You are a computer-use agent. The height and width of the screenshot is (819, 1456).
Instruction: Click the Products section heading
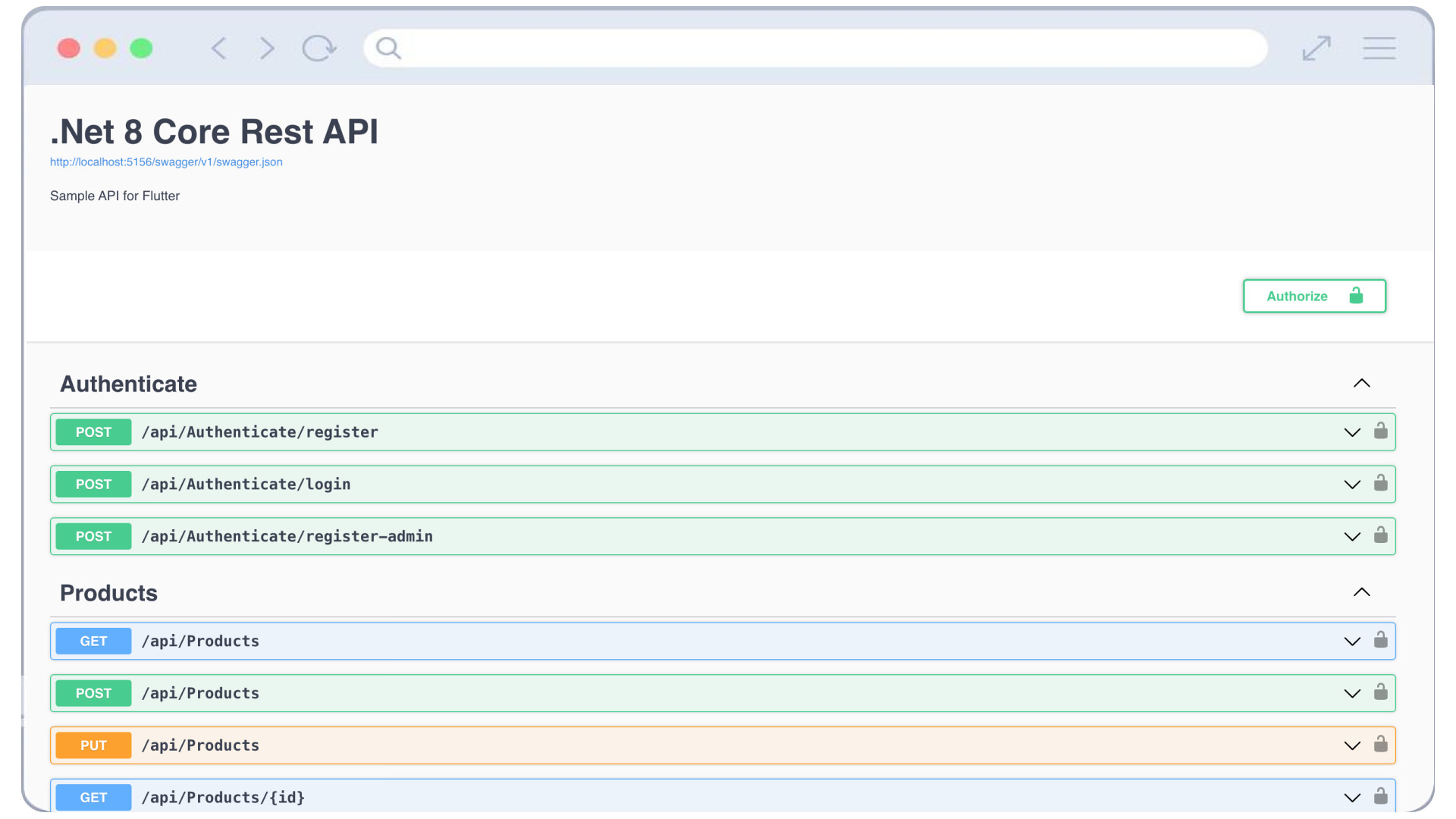point(109,593)
